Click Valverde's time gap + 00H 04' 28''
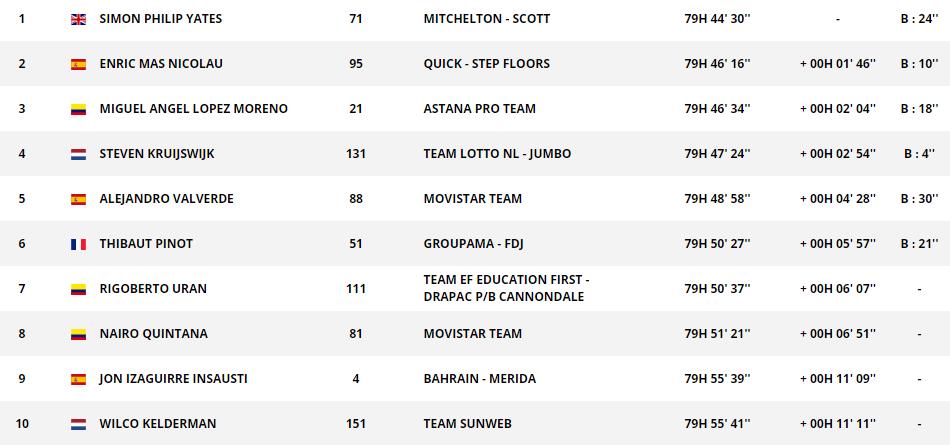Screen dimensions: 950x445 [x=837, y=199]
